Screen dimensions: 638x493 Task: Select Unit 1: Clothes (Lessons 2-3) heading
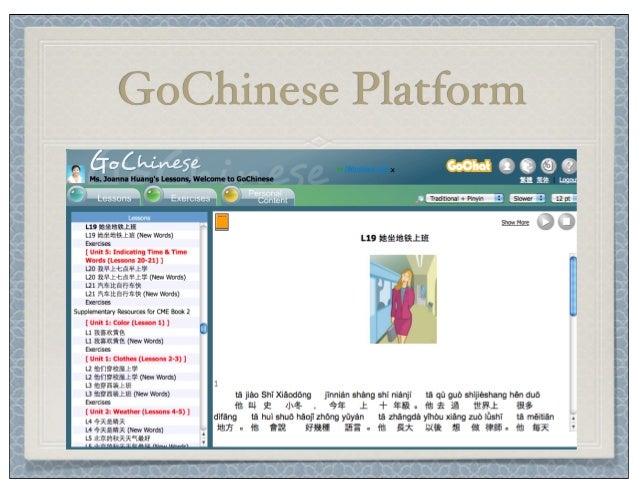[136, 359]
